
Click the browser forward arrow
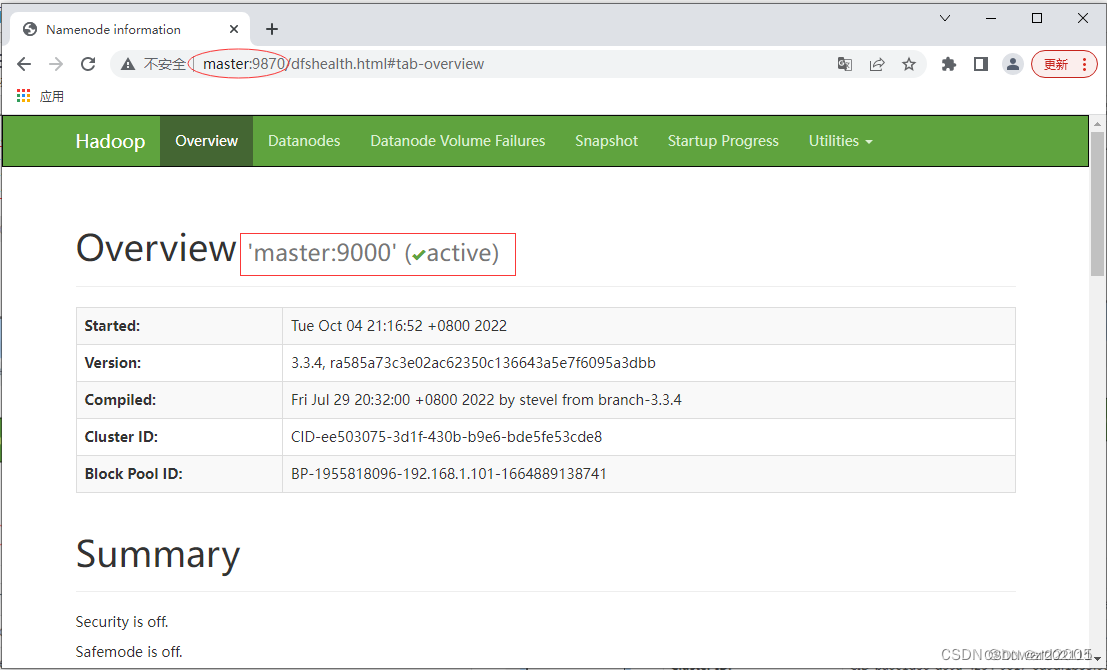(x=56, y=64)
